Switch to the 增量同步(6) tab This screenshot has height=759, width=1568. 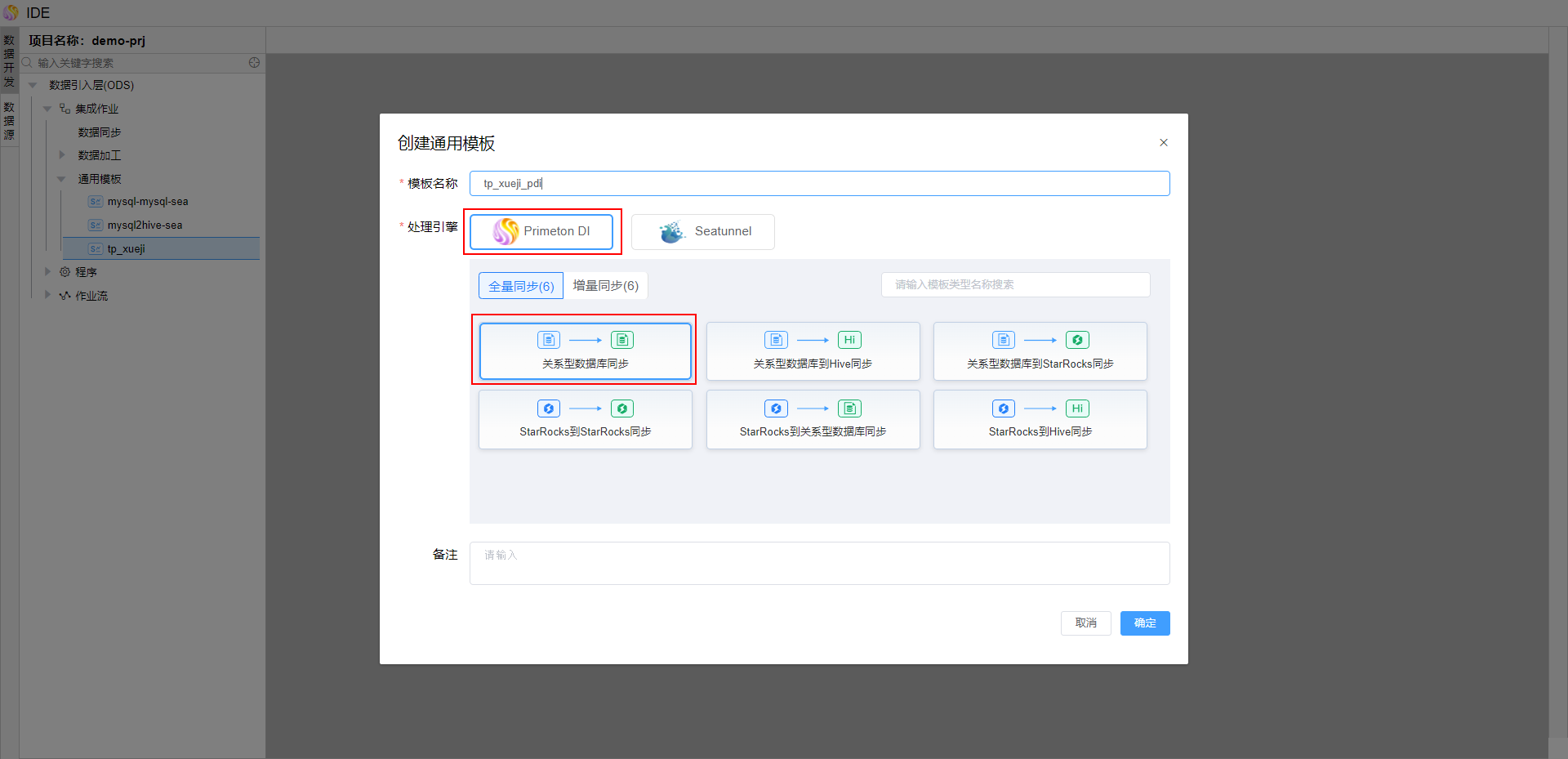(605, 286)
